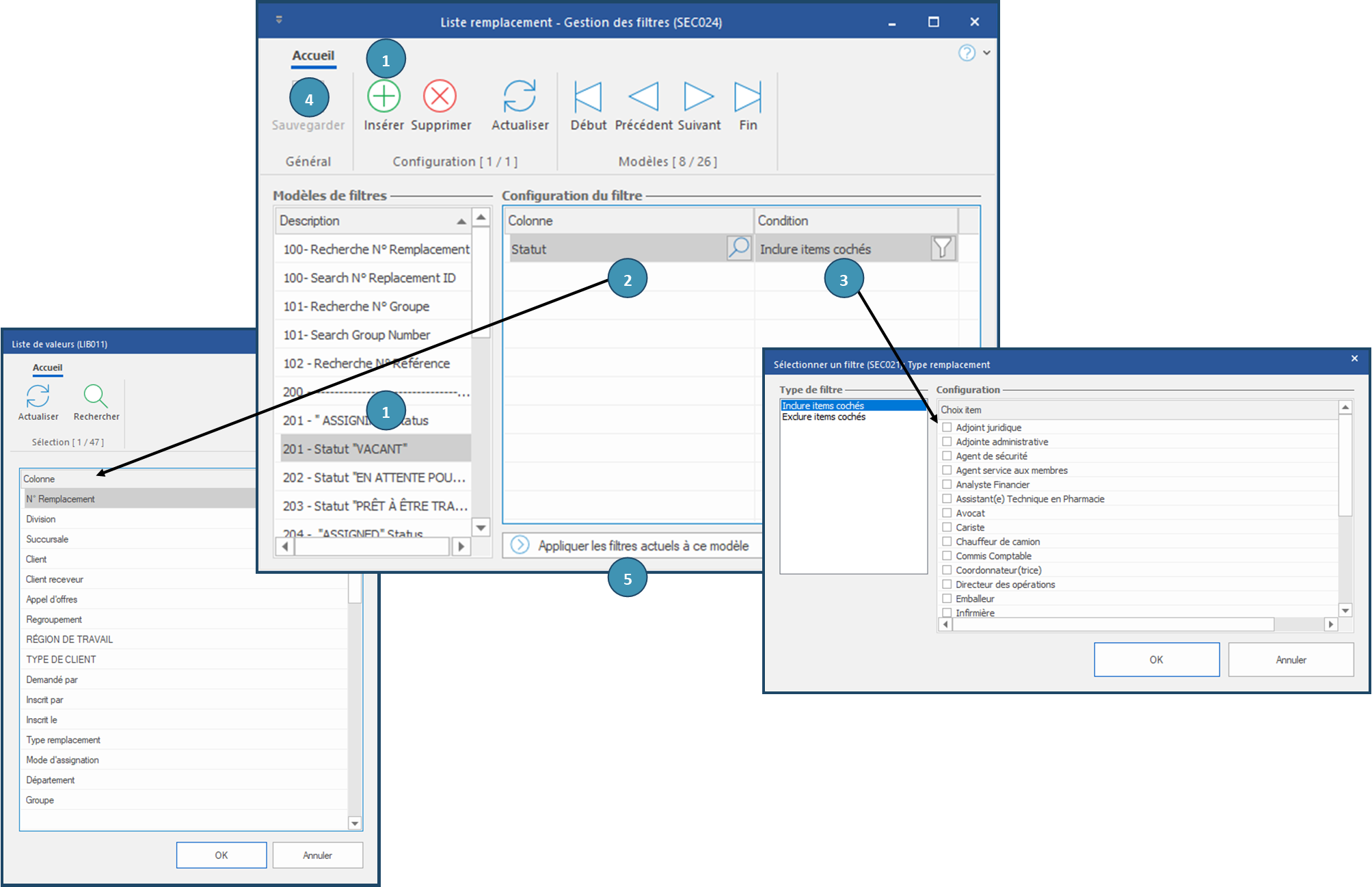Check the Adjoint juridique checkbox
The height and width of the screenshot is (887, 1372).
947,427
